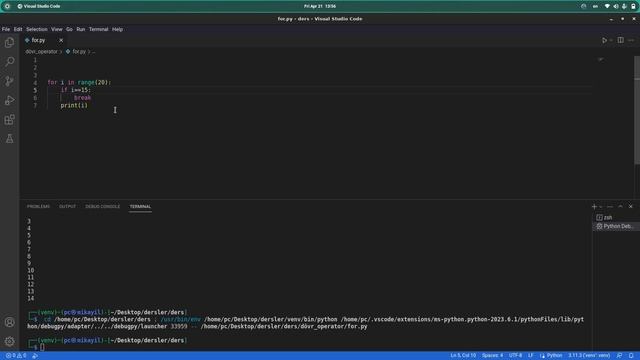Open the Manage gear icon

pyautogui.click(x=9, y=341)
